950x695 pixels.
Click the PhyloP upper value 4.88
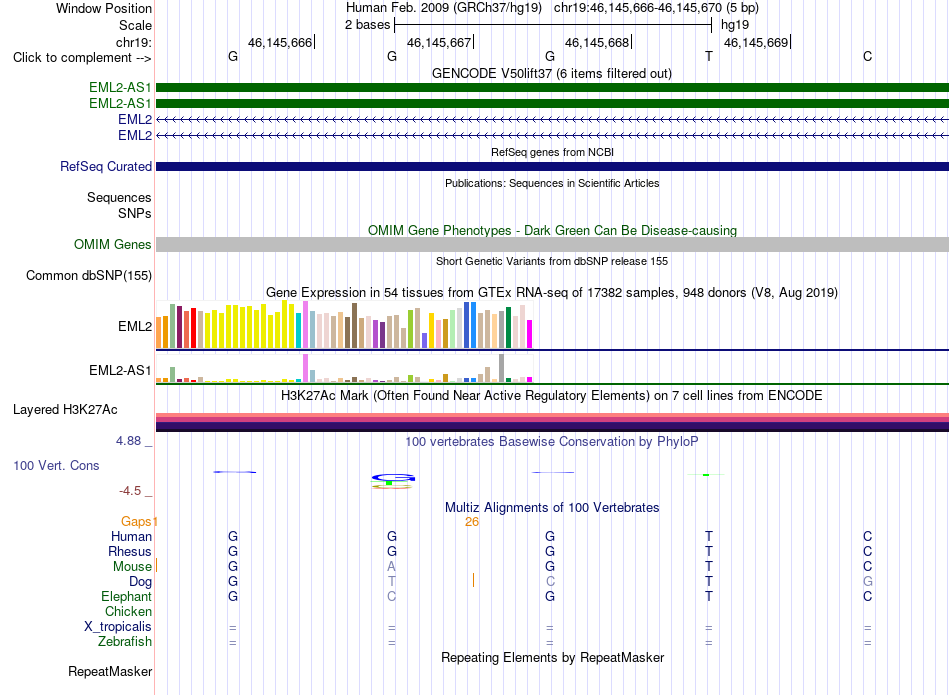128,441
